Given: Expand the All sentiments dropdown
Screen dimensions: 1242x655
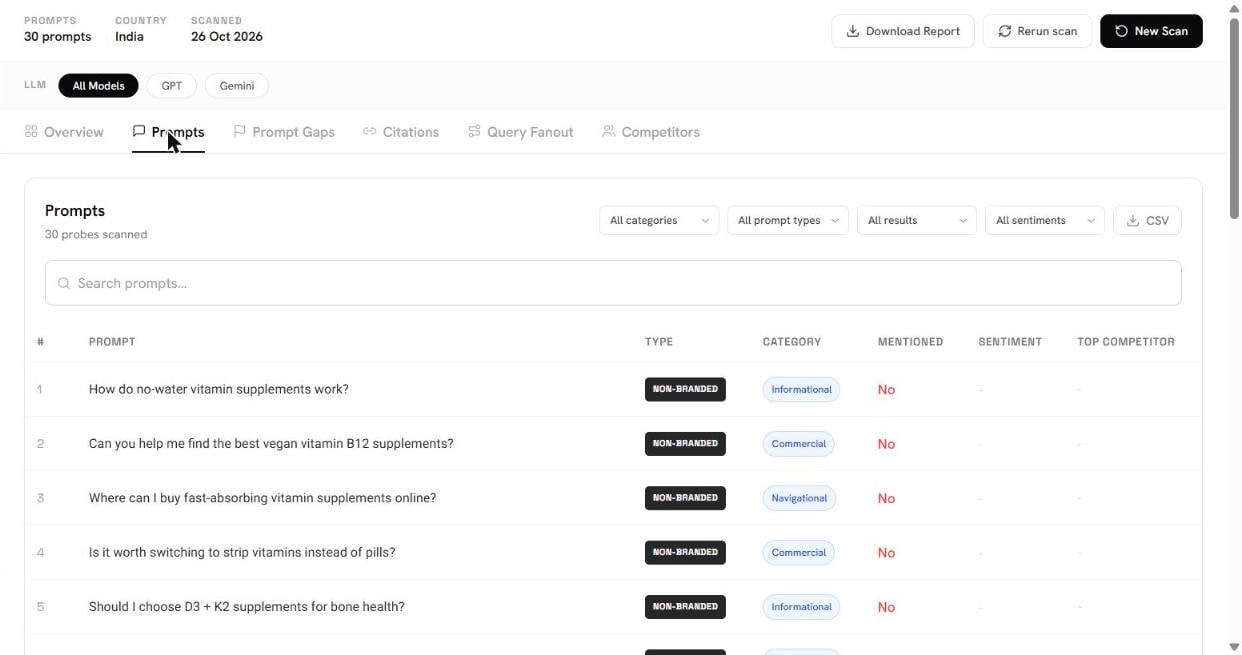Looking at the screenshot, I should tap(1044, 220).
